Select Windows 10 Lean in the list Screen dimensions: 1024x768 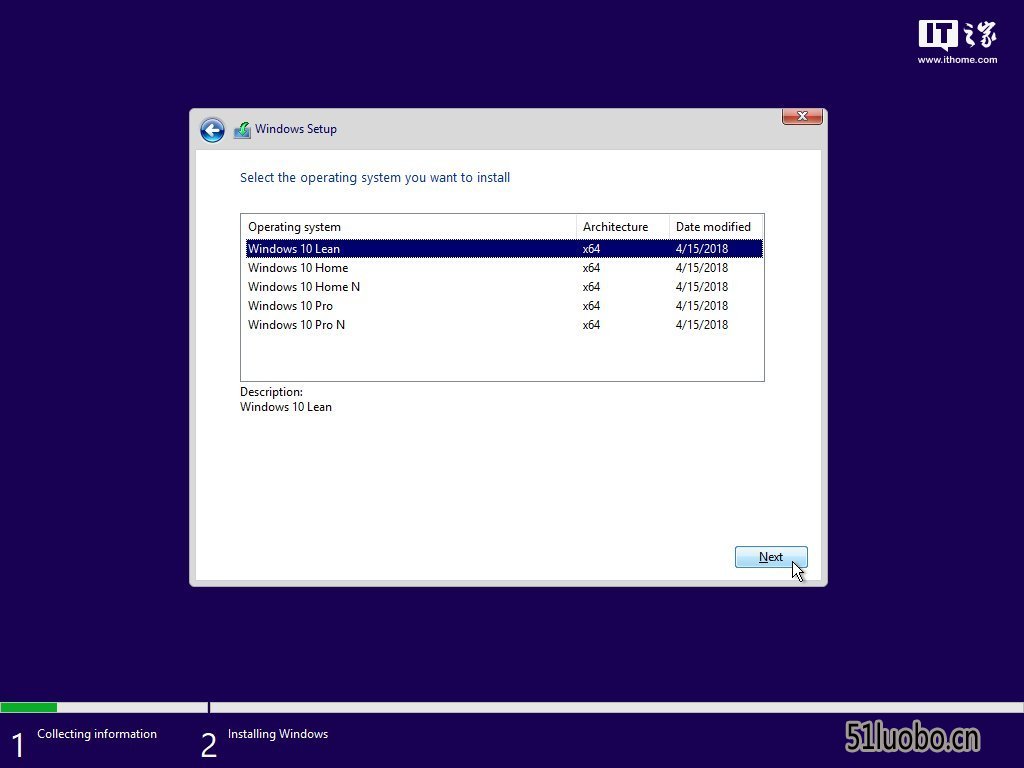click(504, 249)
